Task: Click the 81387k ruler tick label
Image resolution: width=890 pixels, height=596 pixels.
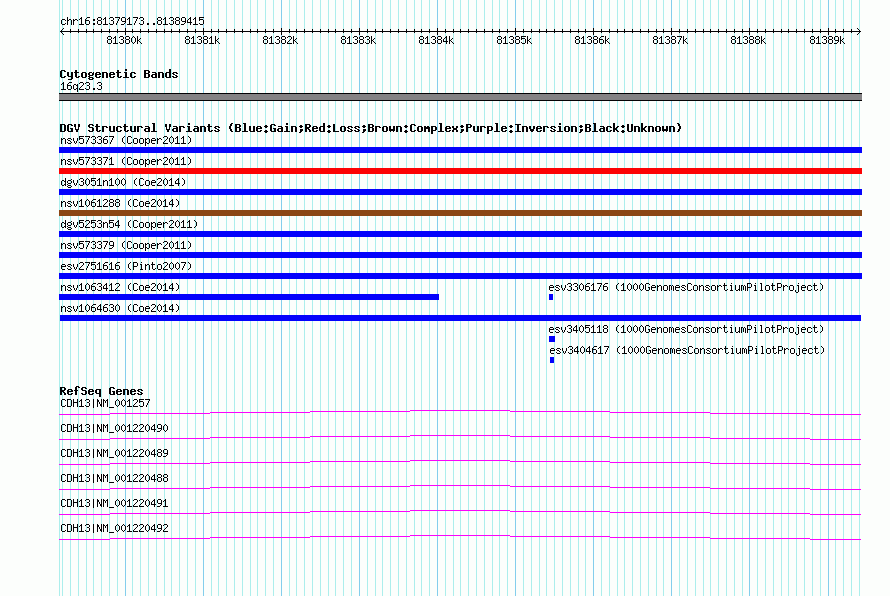Action: [x=670, y=40]
